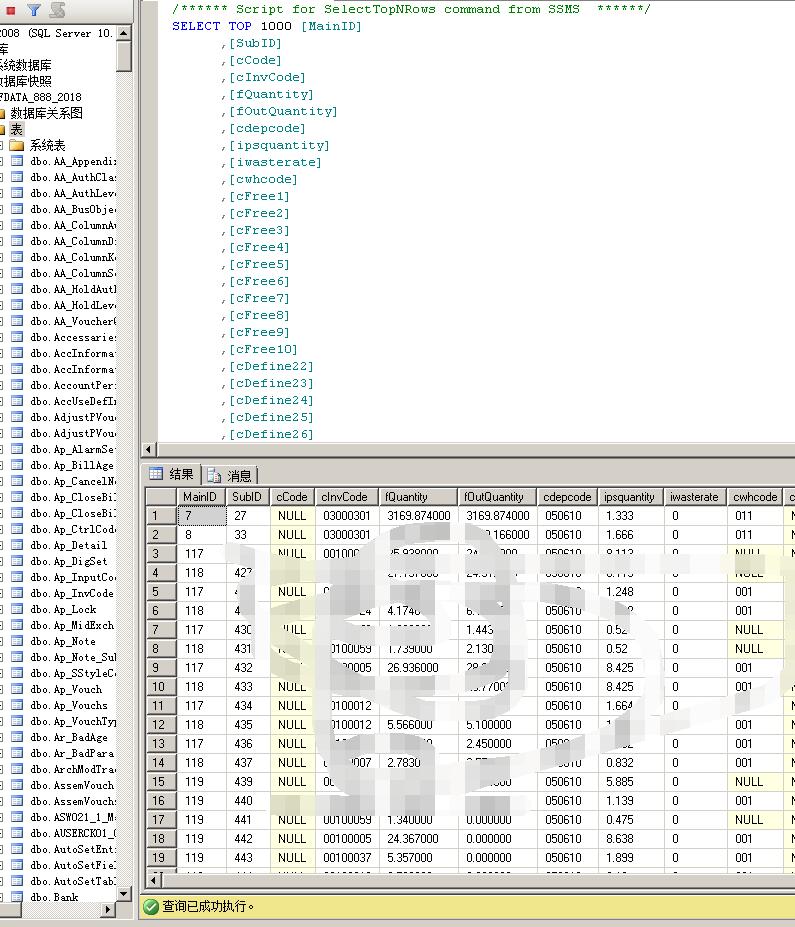Click cell 24.367000 in row 18
Viewport: 795px width, 927px height.
point(418,838)
